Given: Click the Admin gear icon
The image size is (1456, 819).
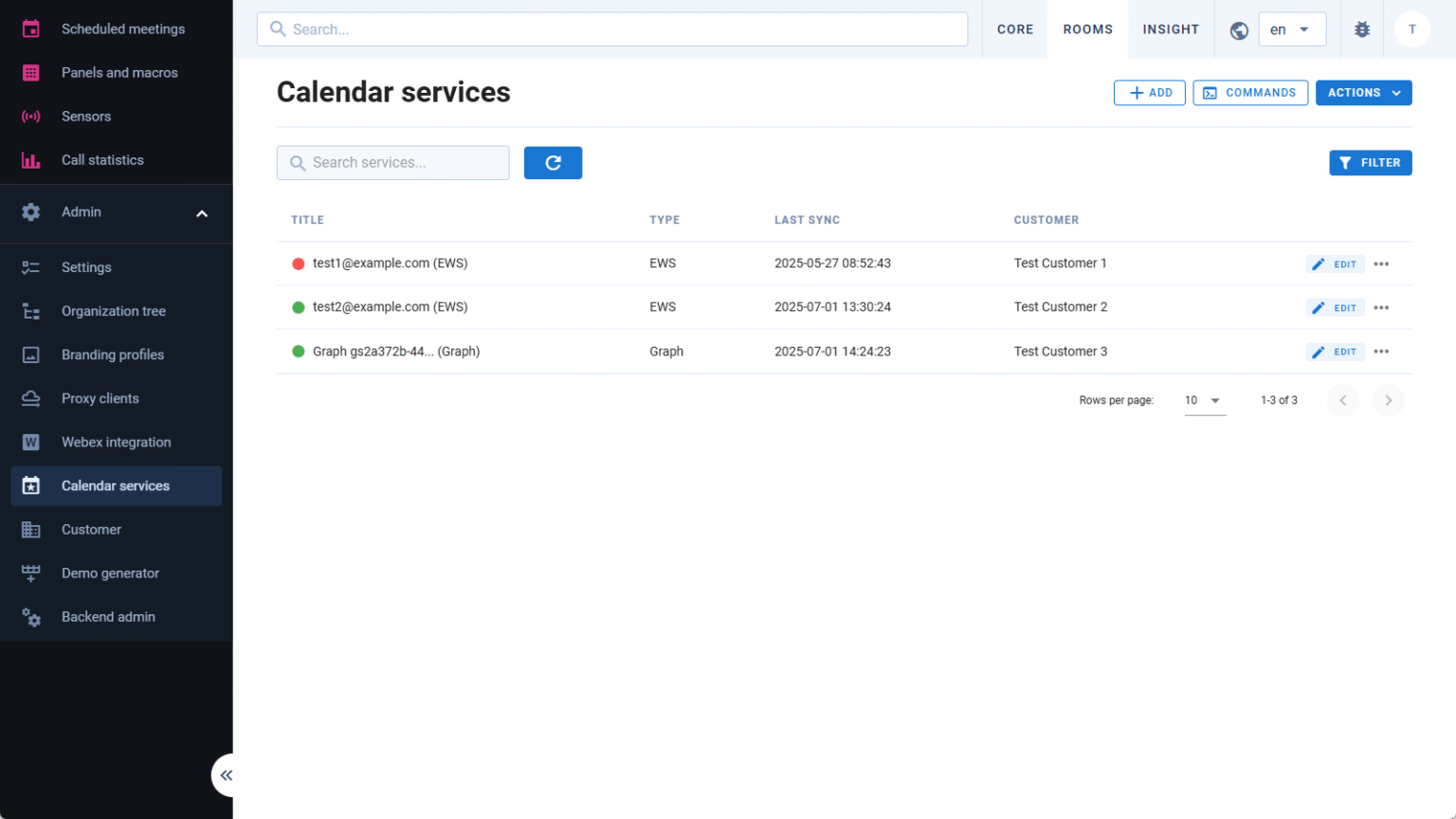Looking at the screenshot, I should click(x=30, y=212).
